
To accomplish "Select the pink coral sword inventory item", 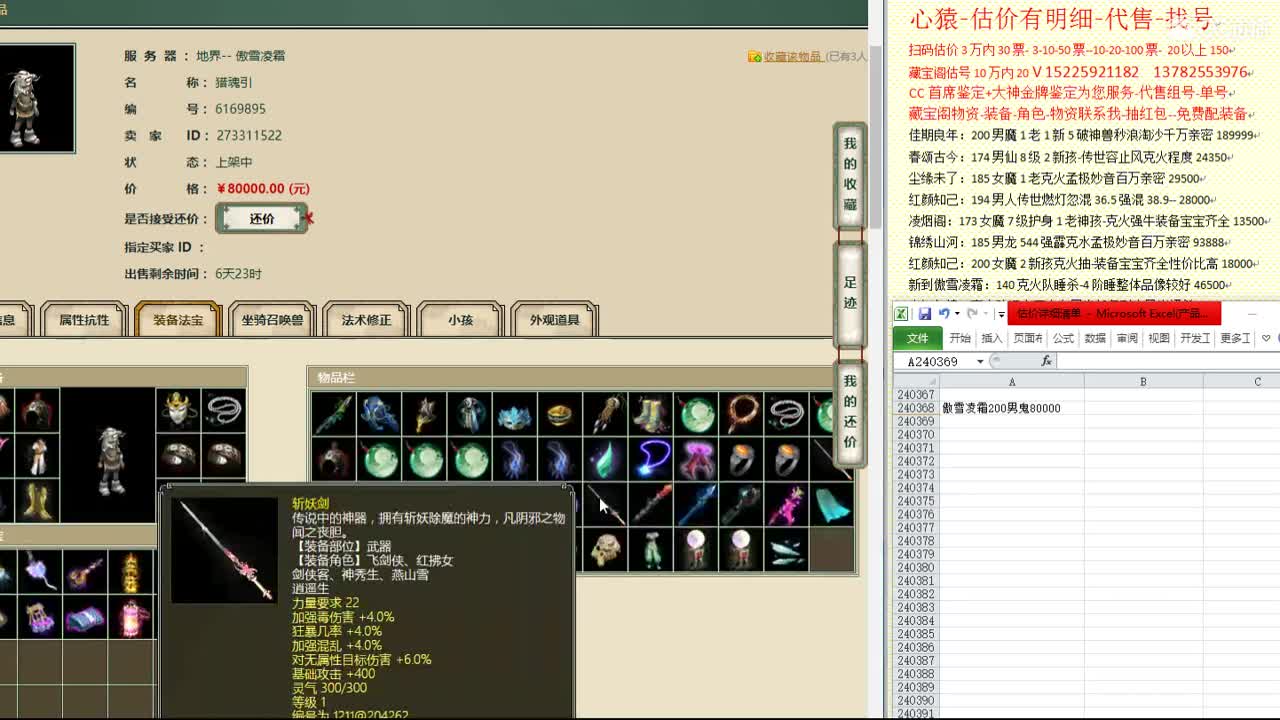I will coord(787,505).
